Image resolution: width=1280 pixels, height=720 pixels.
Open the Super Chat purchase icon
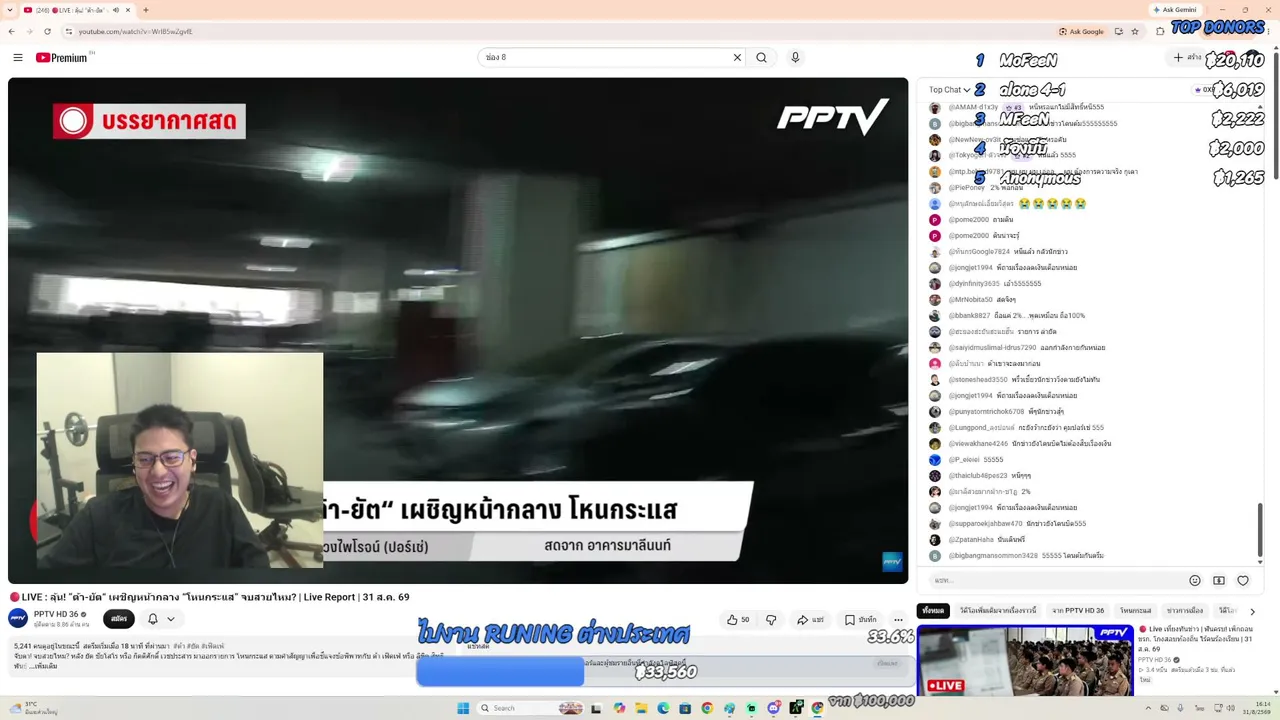click(1219, 580)
